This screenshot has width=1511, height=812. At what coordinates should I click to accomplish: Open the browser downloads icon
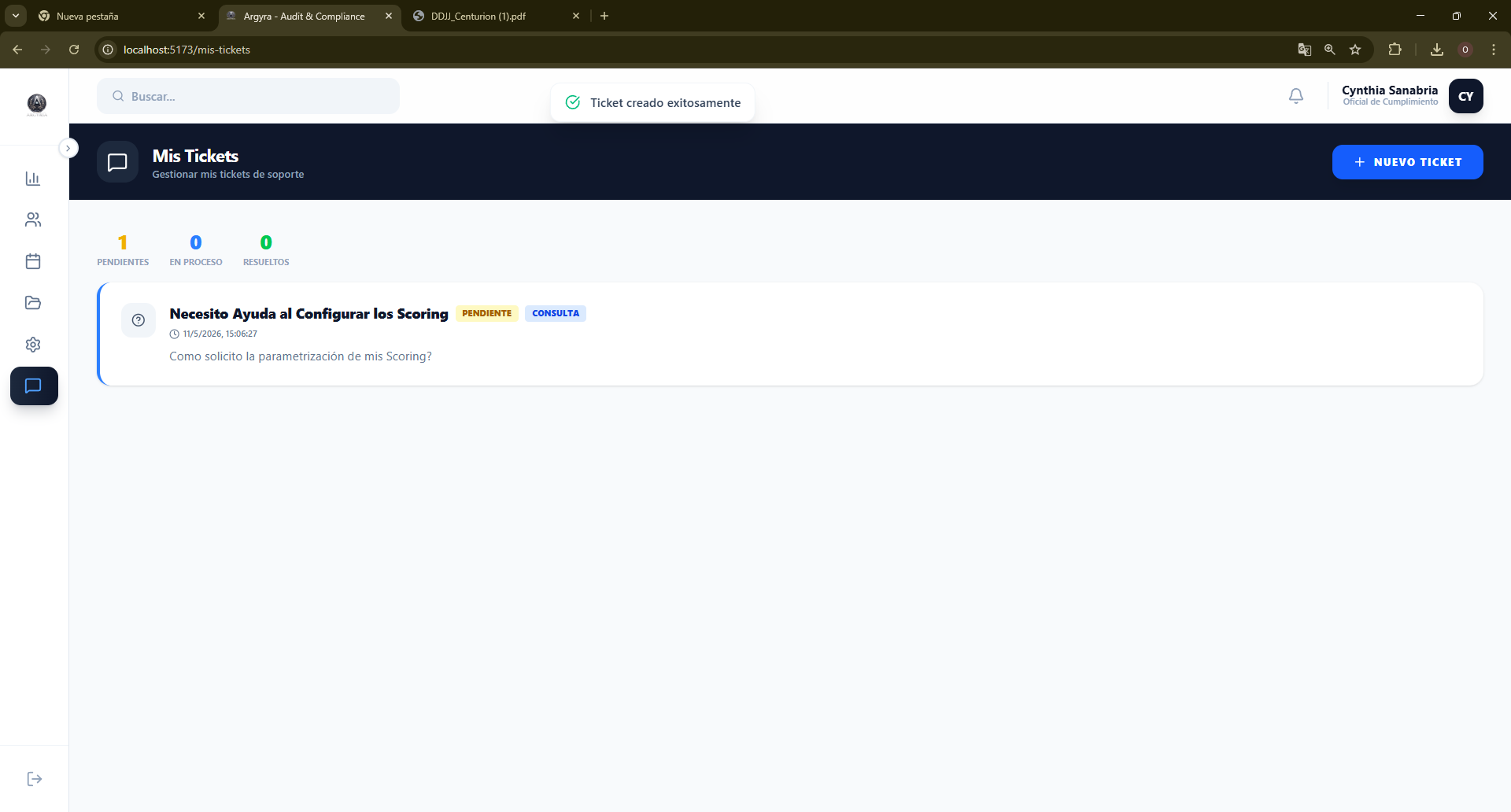pos(1437,50)
